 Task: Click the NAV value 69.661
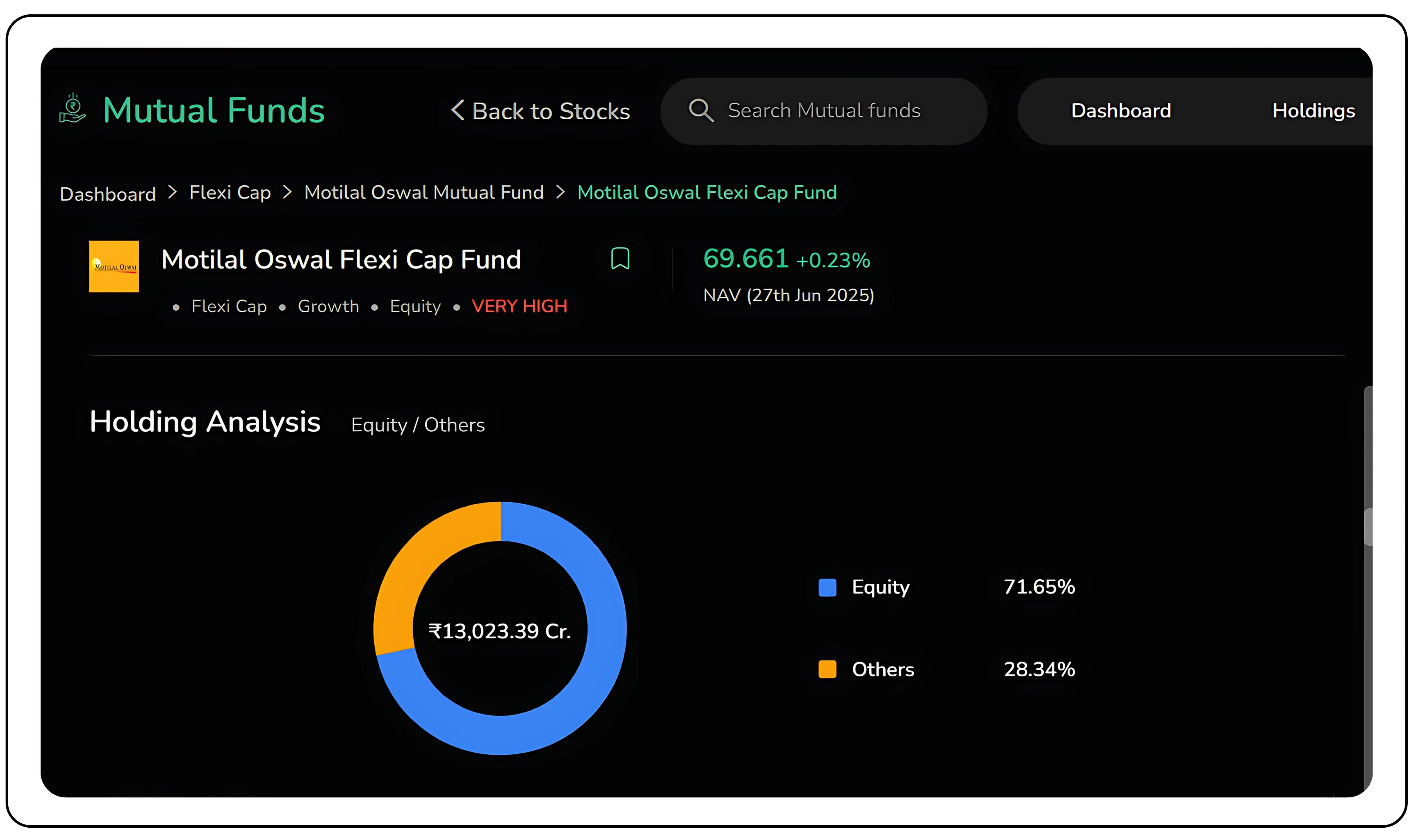tap(745, 259)
